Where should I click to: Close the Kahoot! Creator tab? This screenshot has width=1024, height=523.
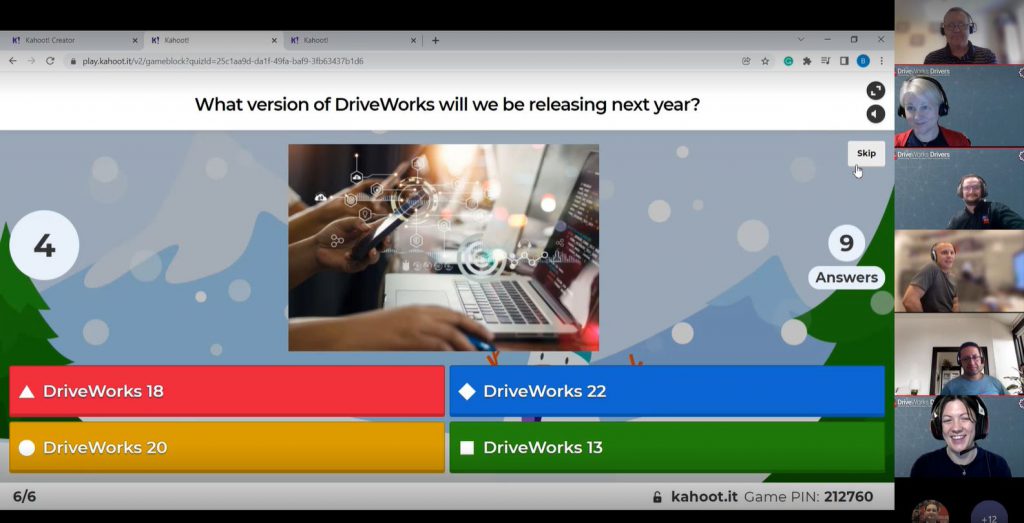coord(135,40)
